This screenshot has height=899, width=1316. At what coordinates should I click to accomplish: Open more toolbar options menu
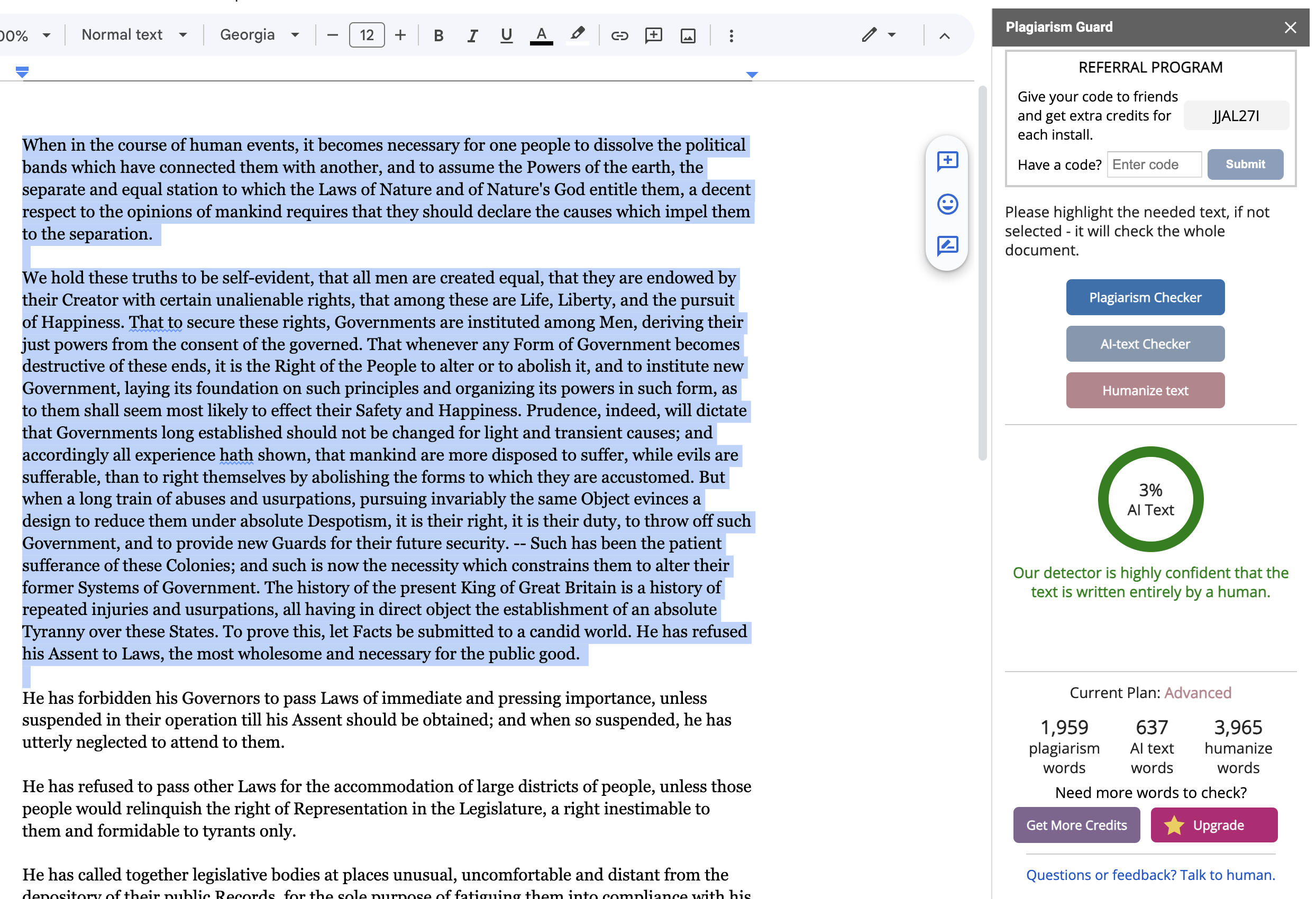click(x=731, y=35)
